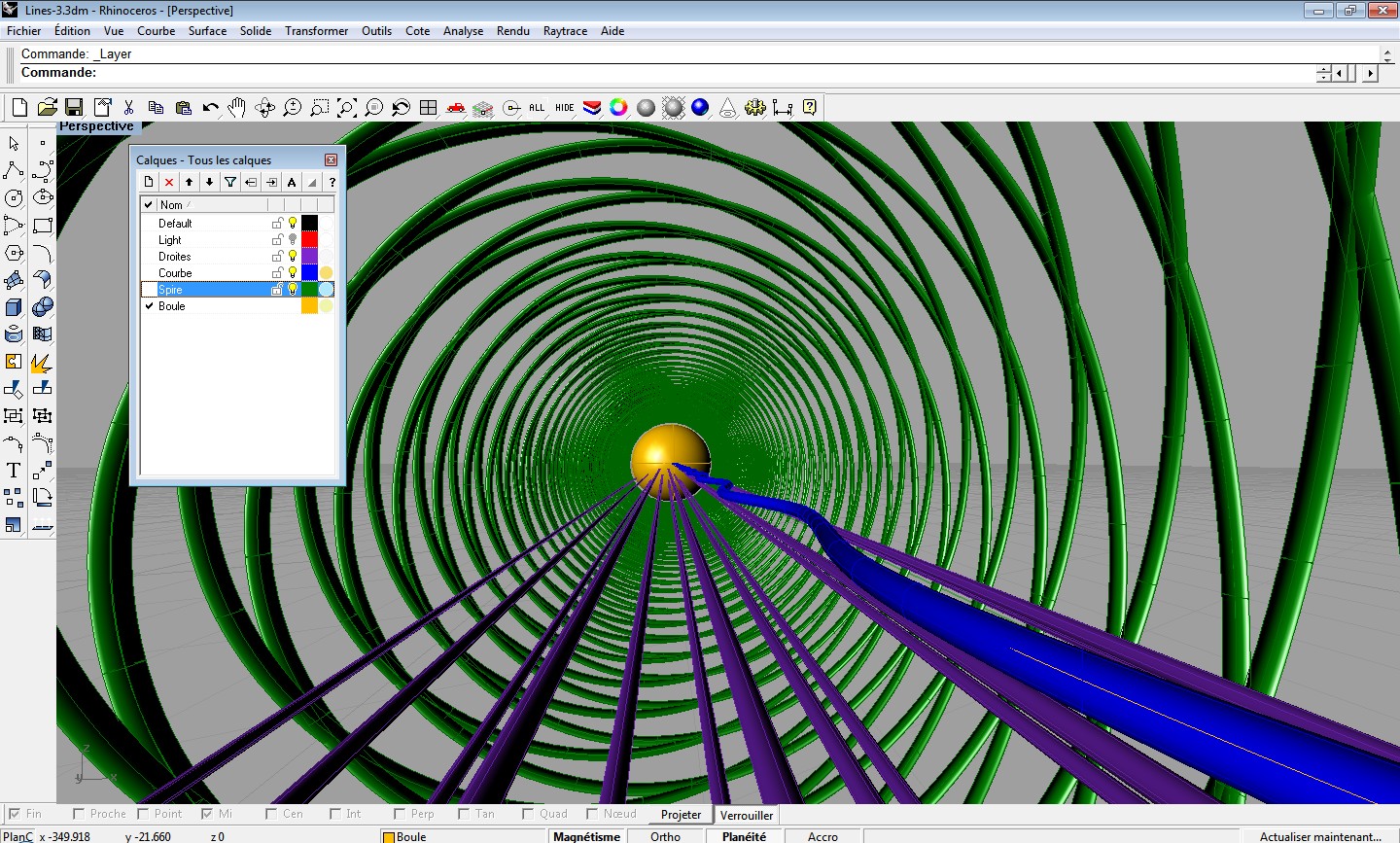This screenshot has width=1400, height=843.
Task: Toggle the Magnétisme status bar button
Action: click(x=586, y=836)
